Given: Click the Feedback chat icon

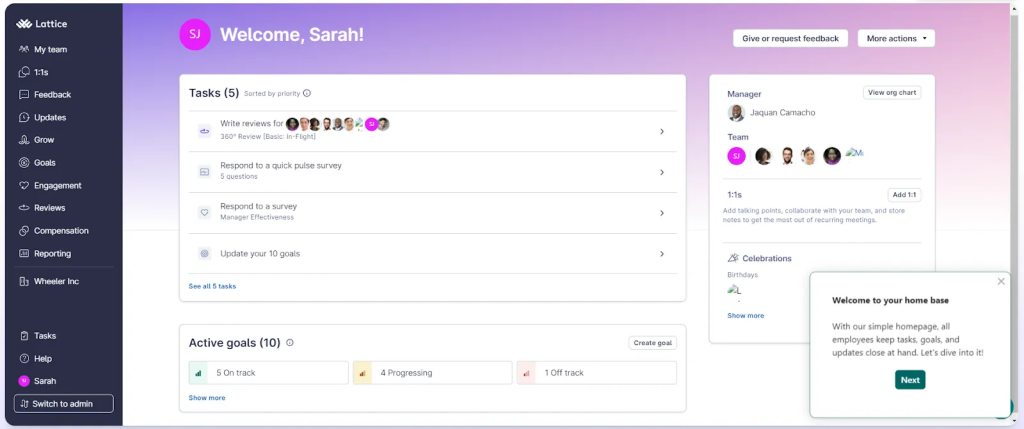Looking at the screenshot, I should click(24, 95).
